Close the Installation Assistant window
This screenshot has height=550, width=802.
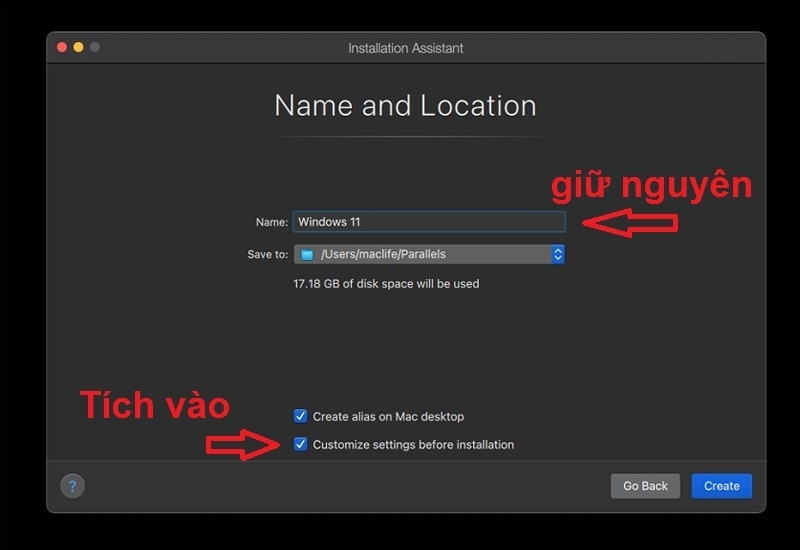62,47
